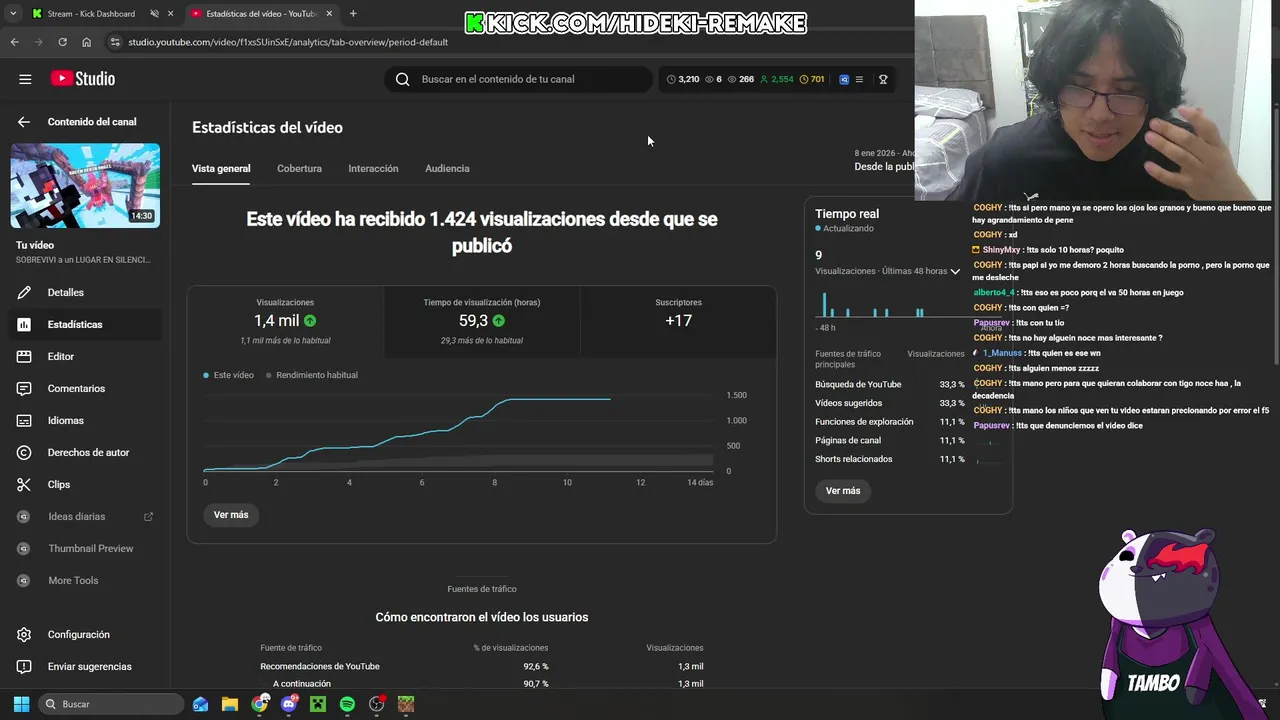Open a new browser tab
The image size is (1280, 720).
coord(353,14)
